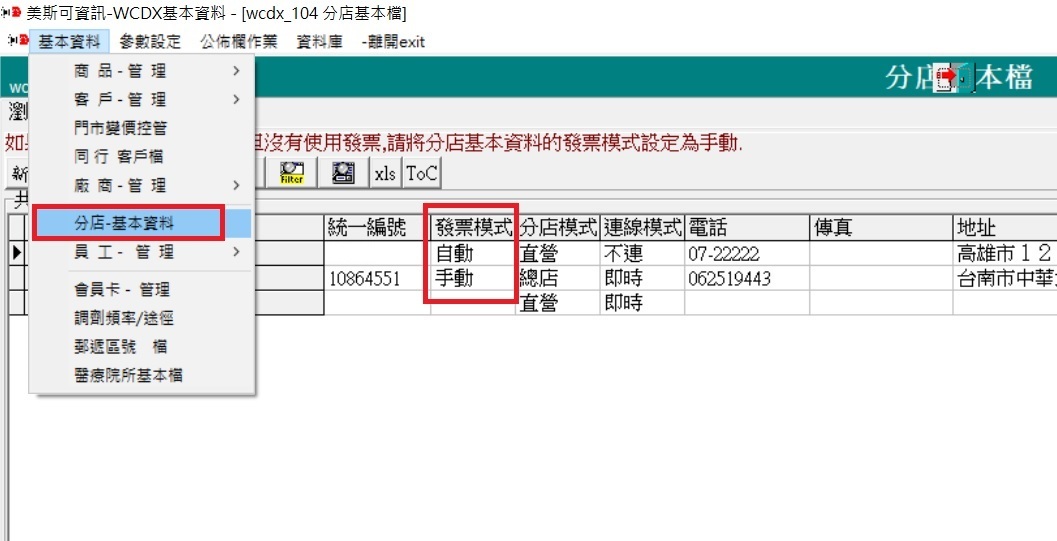The width and height of the screenshot is (1057, 541).
Task: Click the 自動 invoice mode cell
Action: point(473,253)
